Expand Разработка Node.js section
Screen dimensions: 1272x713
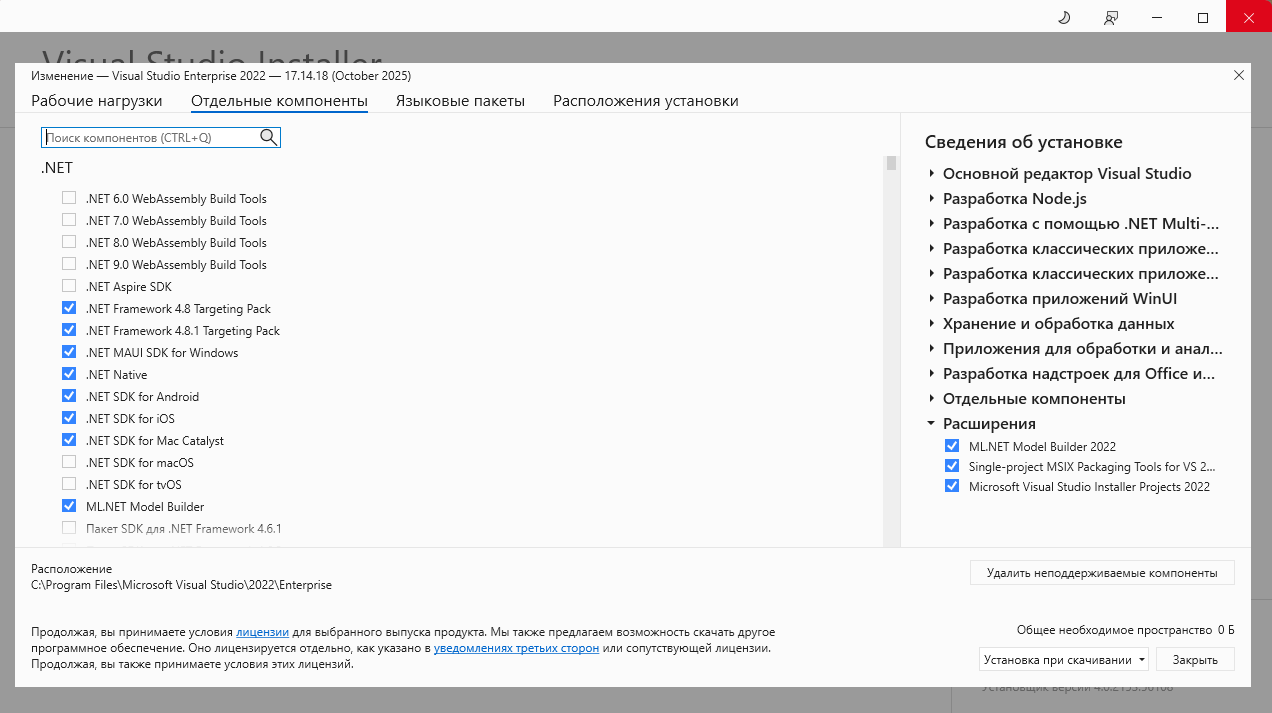coord(931,199)
